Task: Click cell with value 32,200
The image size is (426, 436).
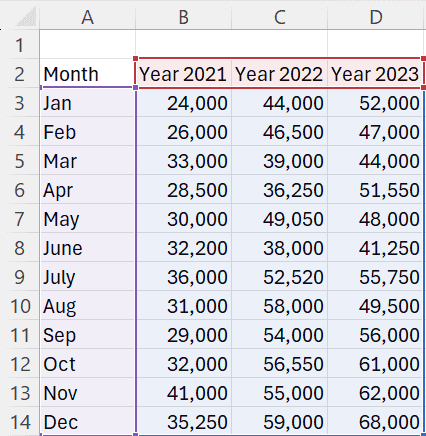Action: tap(184, 248)
